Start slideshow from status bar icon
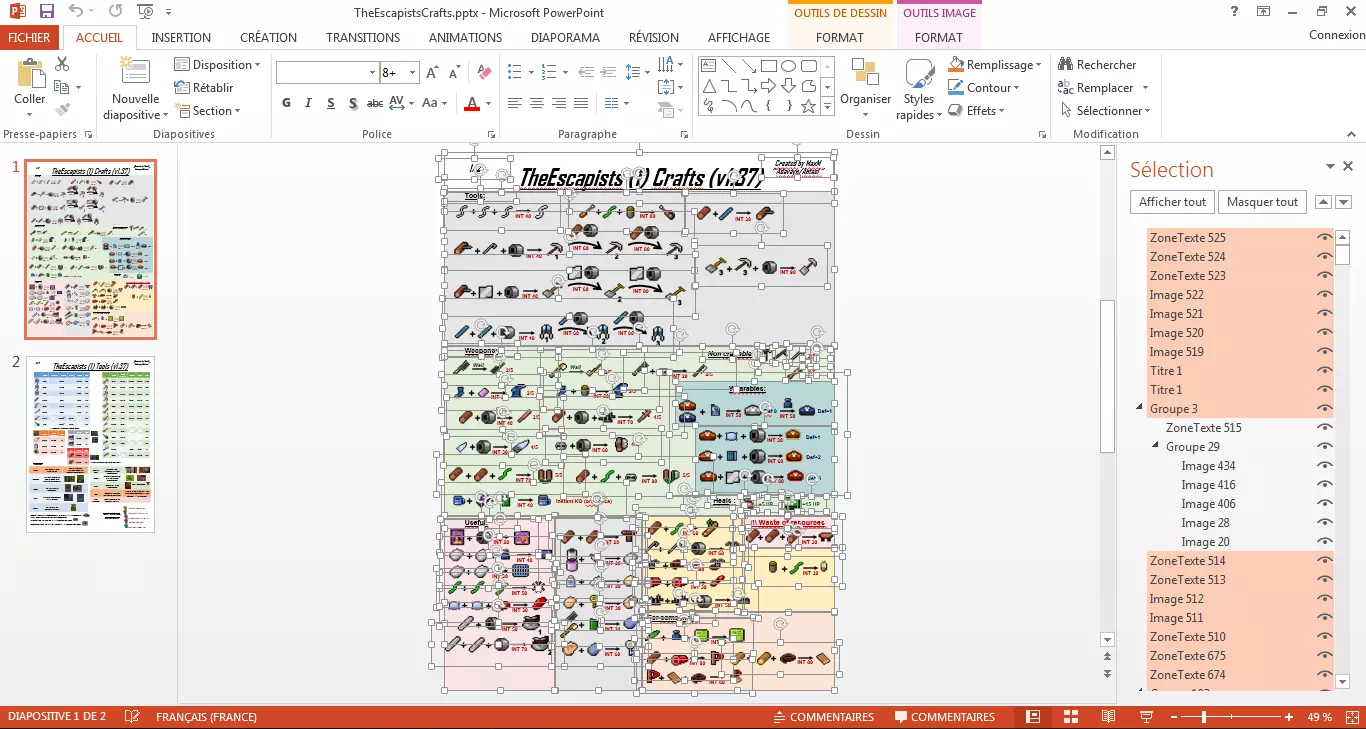This screenshot has height=729, width=1366. tap(1146, 717)
